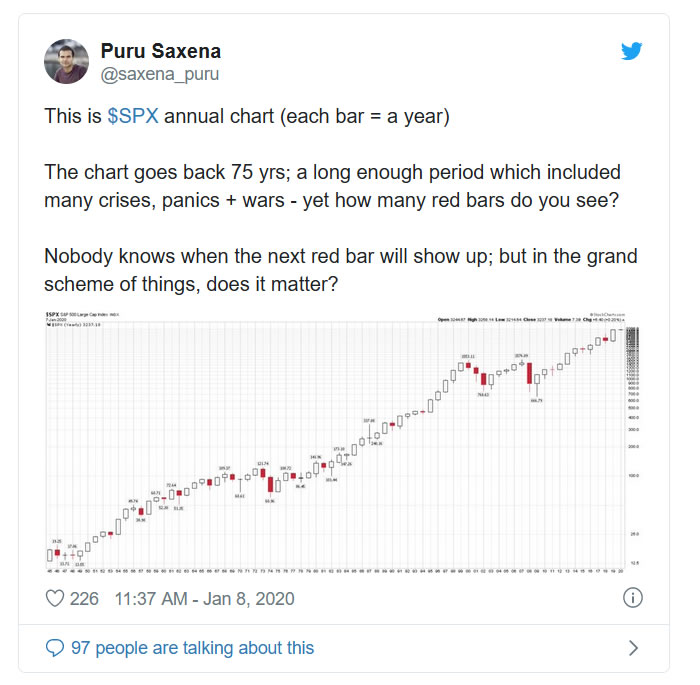Click the 1553.11 peak price label
The image size is (700, 685).
[466, 355]
